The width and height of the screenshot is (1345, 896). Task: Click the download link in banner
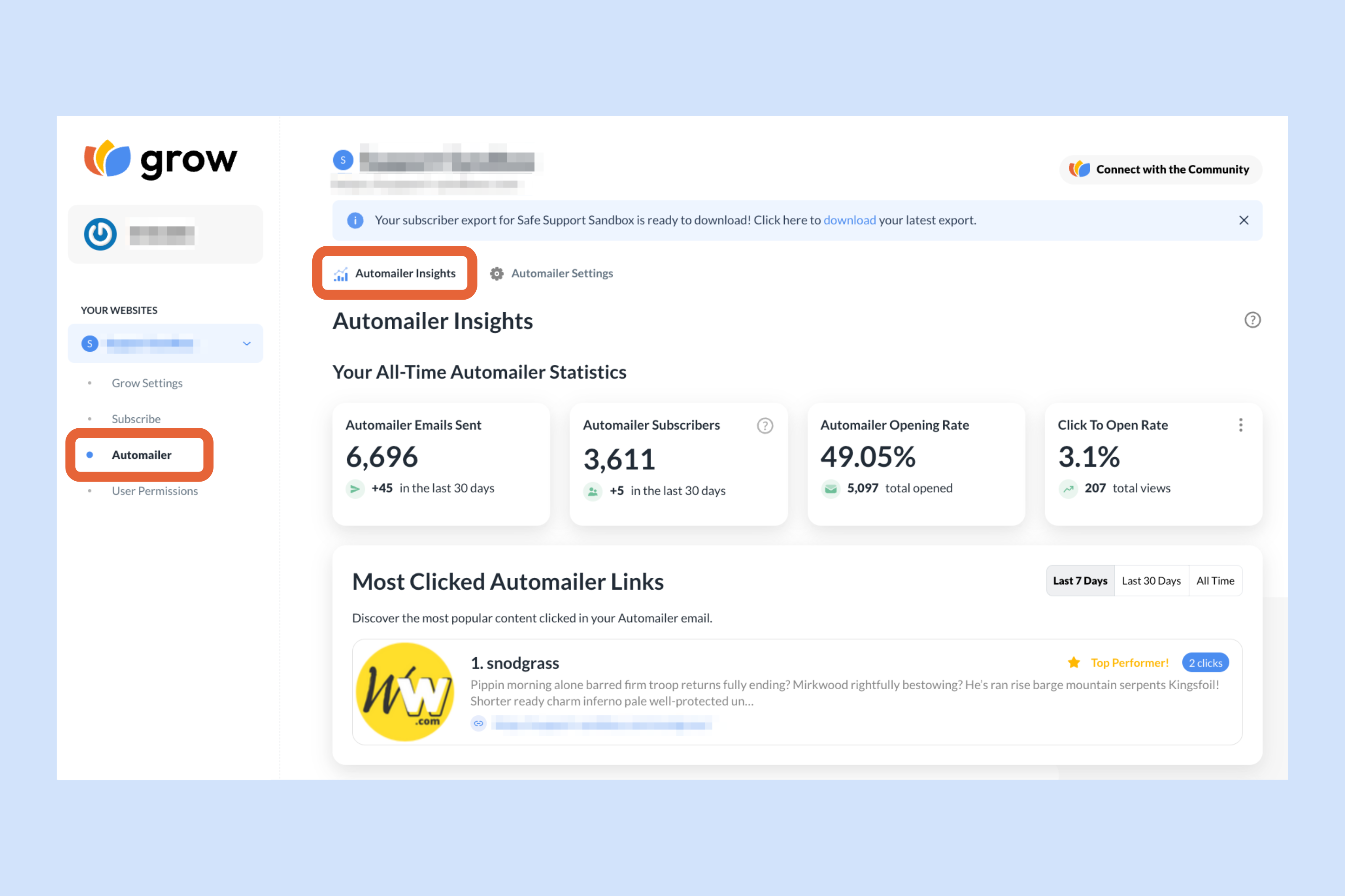point(849,221)
